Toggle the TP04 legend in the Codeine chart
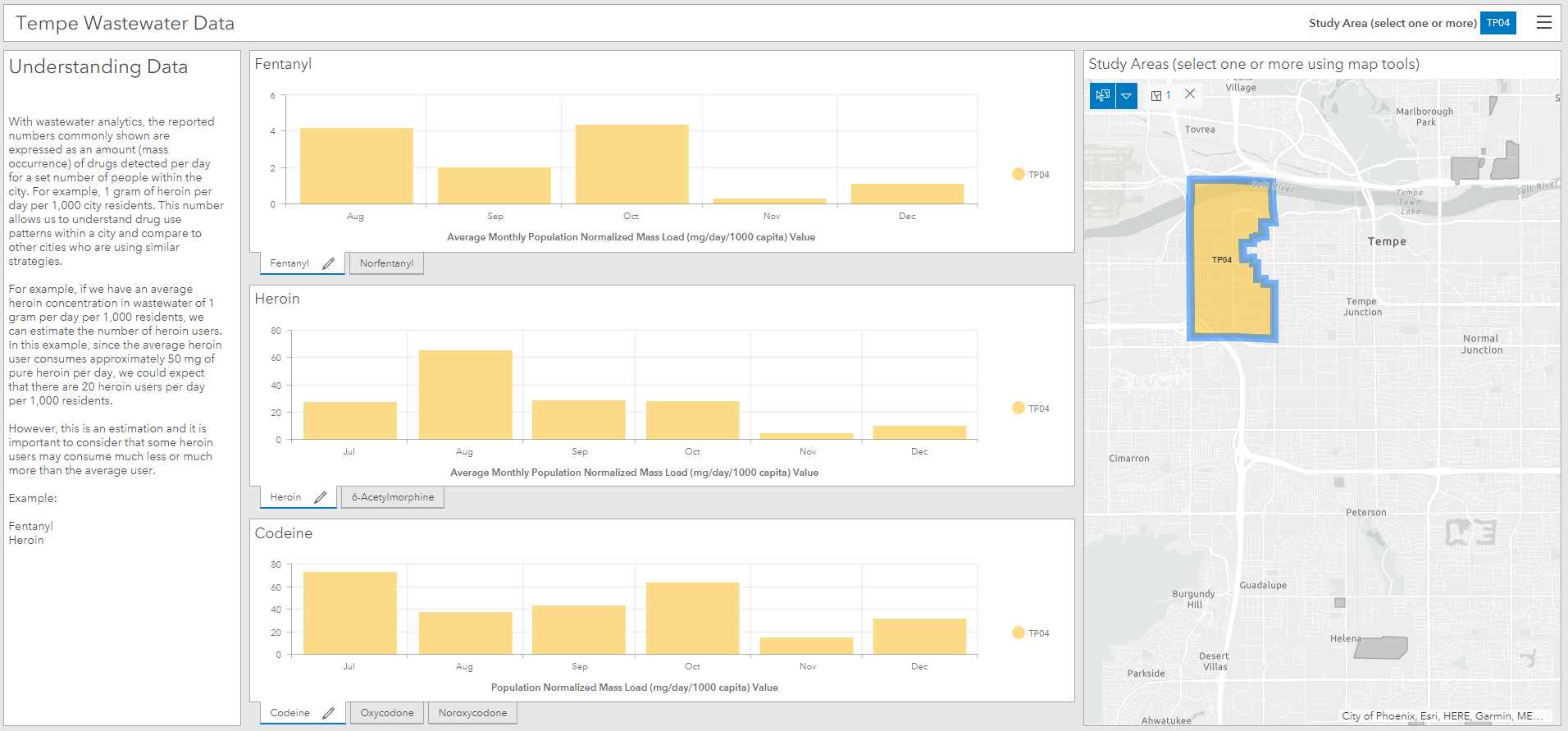The height and width of the screenshot is (731, 1568). tap(1031, 633)
